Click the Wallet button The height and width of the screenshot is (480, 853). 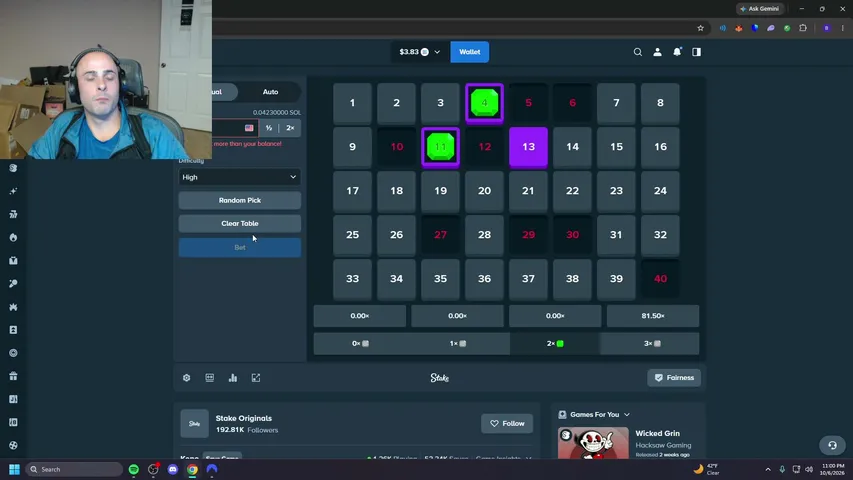point(469,52)
